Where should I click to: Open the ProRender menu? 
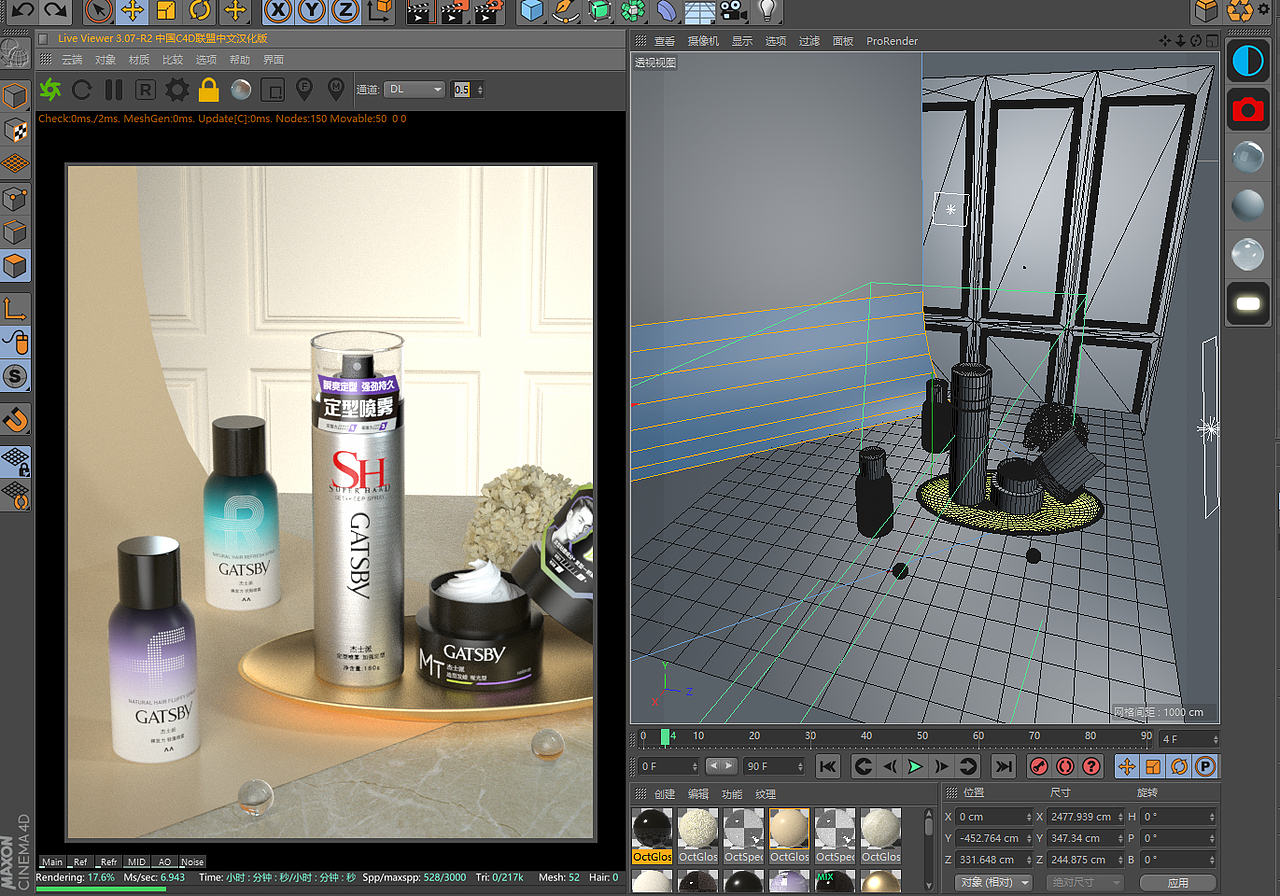[892, 41]
